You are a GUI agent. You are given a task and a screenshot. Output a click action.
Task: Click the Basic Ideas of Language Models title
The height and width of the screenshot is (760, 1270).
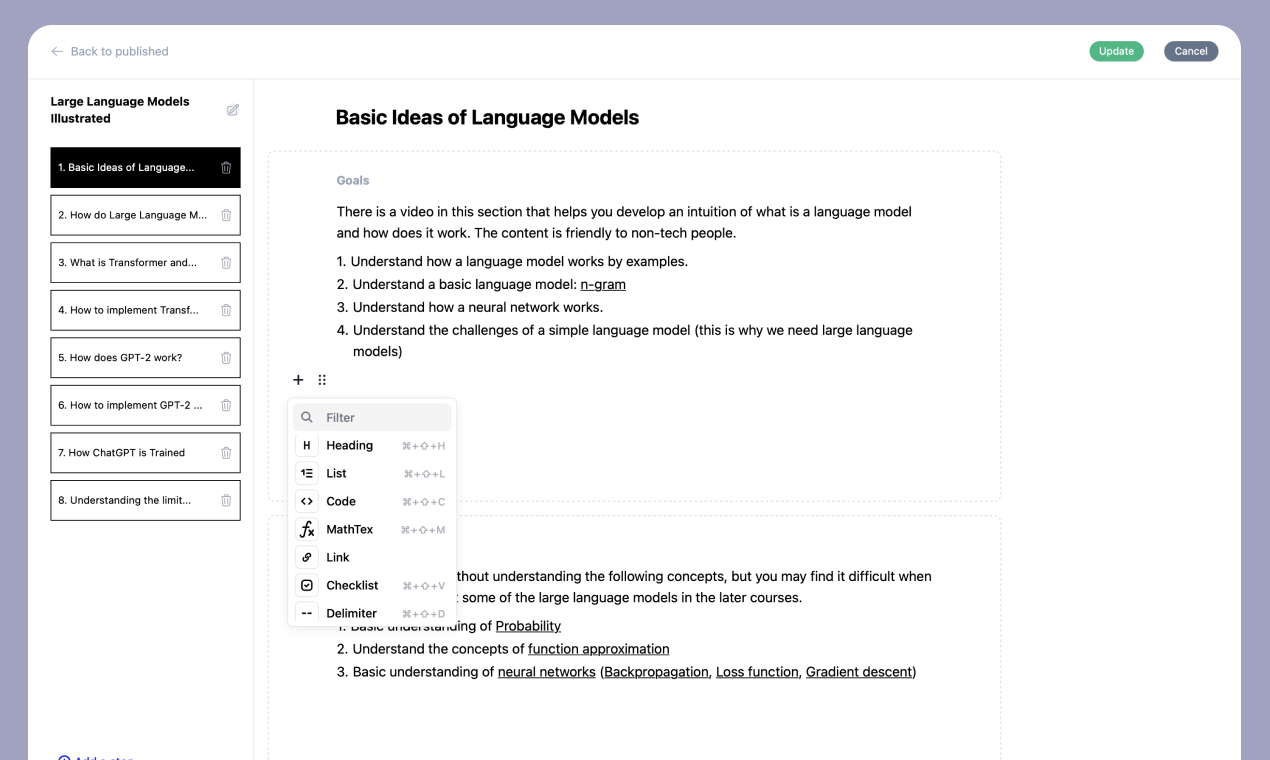click(x=487, y=117)
